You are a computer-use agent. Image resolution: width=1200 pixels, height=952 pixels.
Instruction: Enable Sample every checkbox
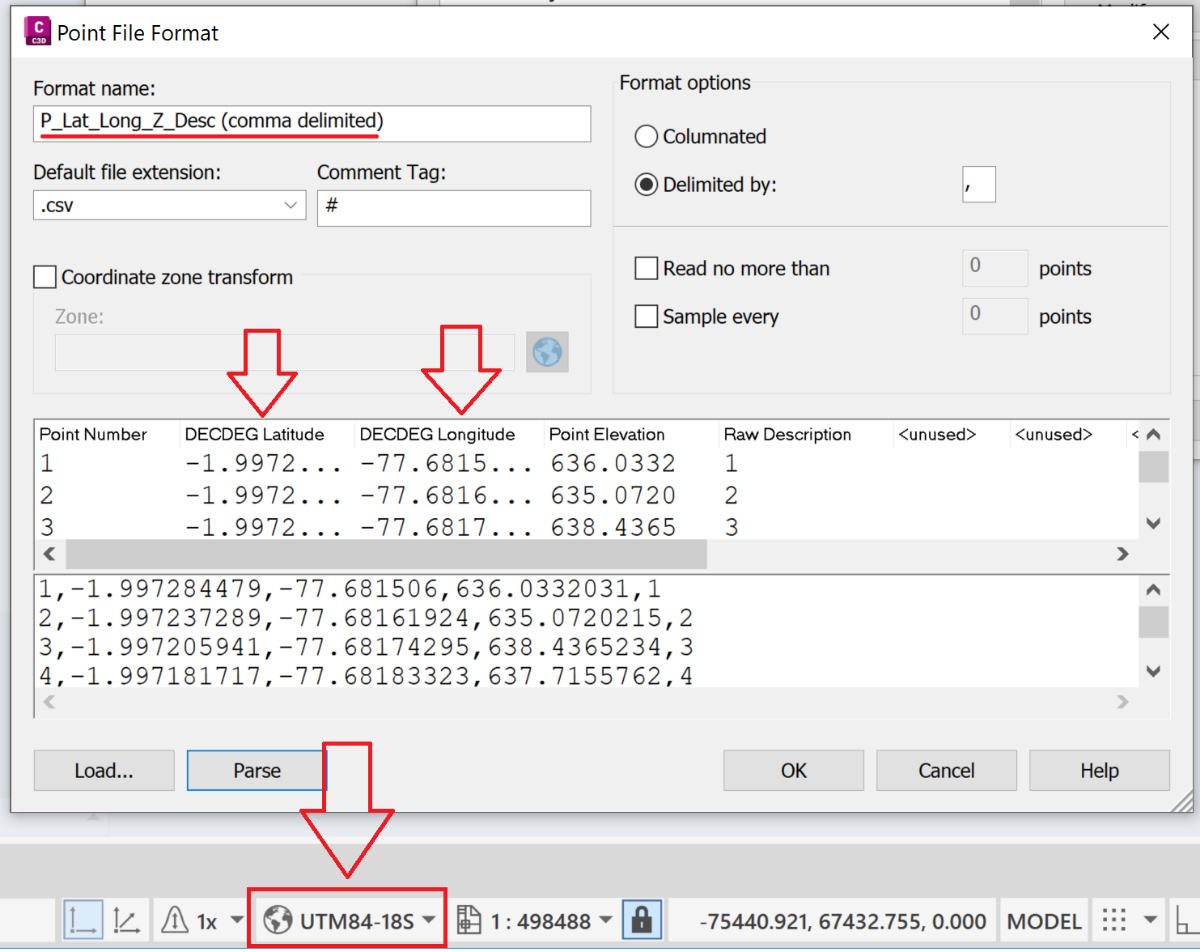[646, 317]
